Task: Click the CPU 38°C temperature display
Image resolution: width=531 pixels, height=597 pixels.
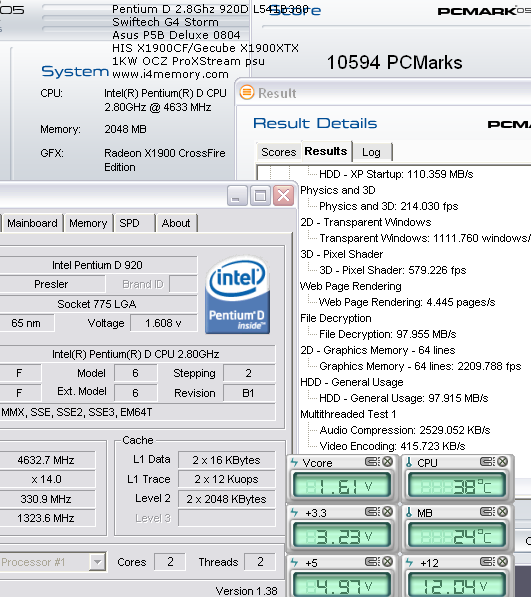Action: 456,485
